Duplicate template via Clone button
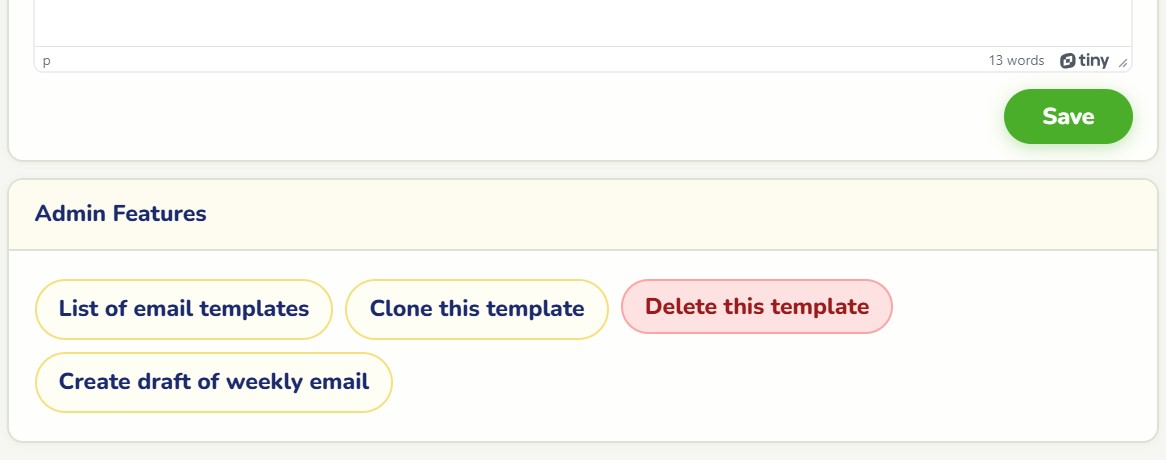This screenshot has height=460, width=1166. click(477, 309)
